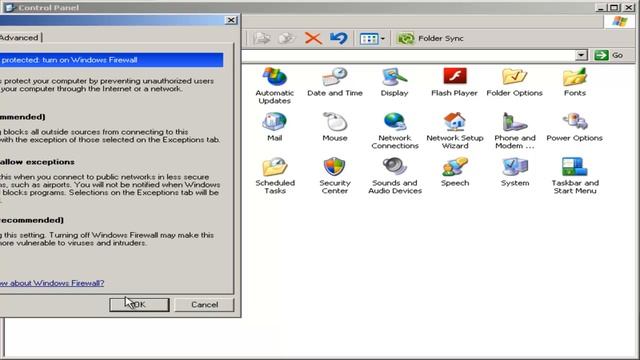Open the System properties icon

pyautogui.click(x=515, y=172)
